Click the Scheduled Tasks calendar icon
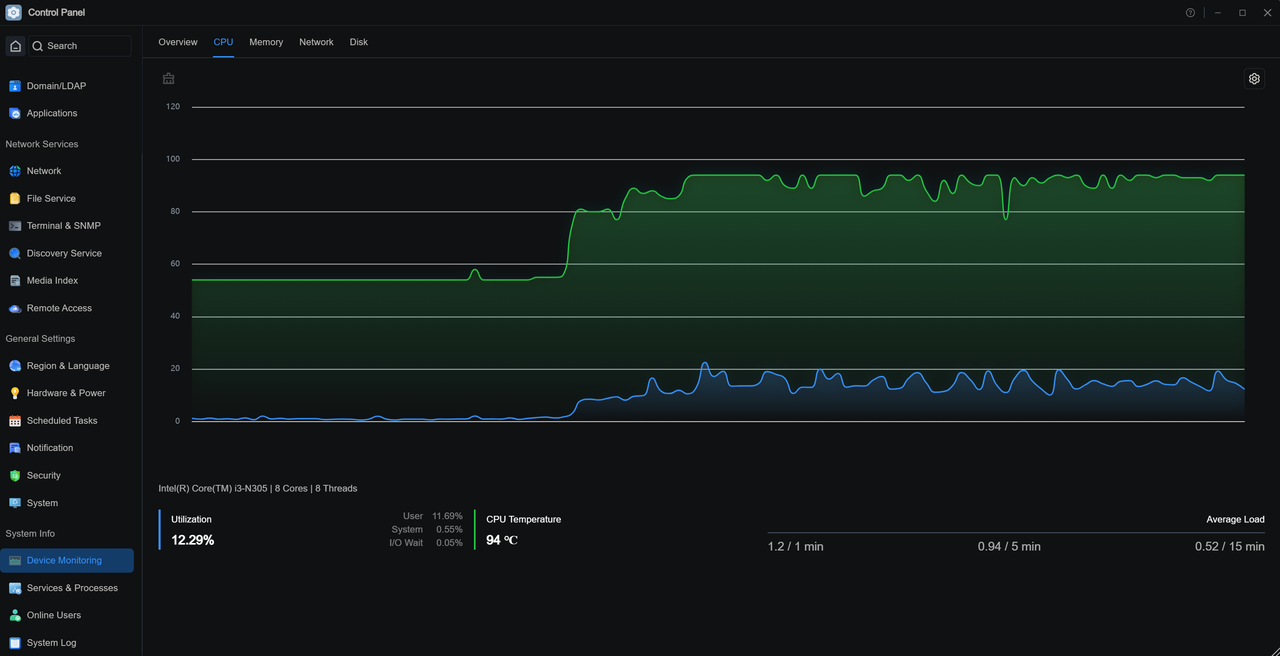This screenshot has width=1280, height=656. click(x=15, y=421)
